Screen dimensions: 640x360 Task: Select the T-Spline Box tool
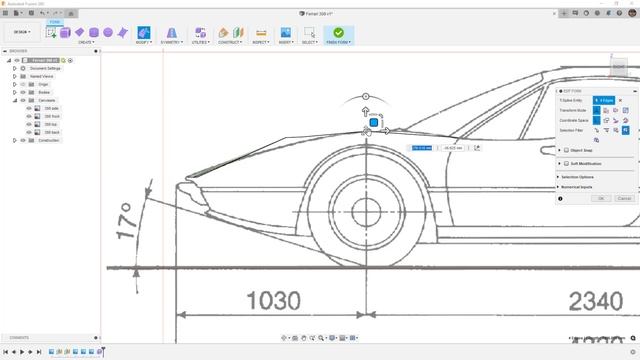tap(65, 33)
